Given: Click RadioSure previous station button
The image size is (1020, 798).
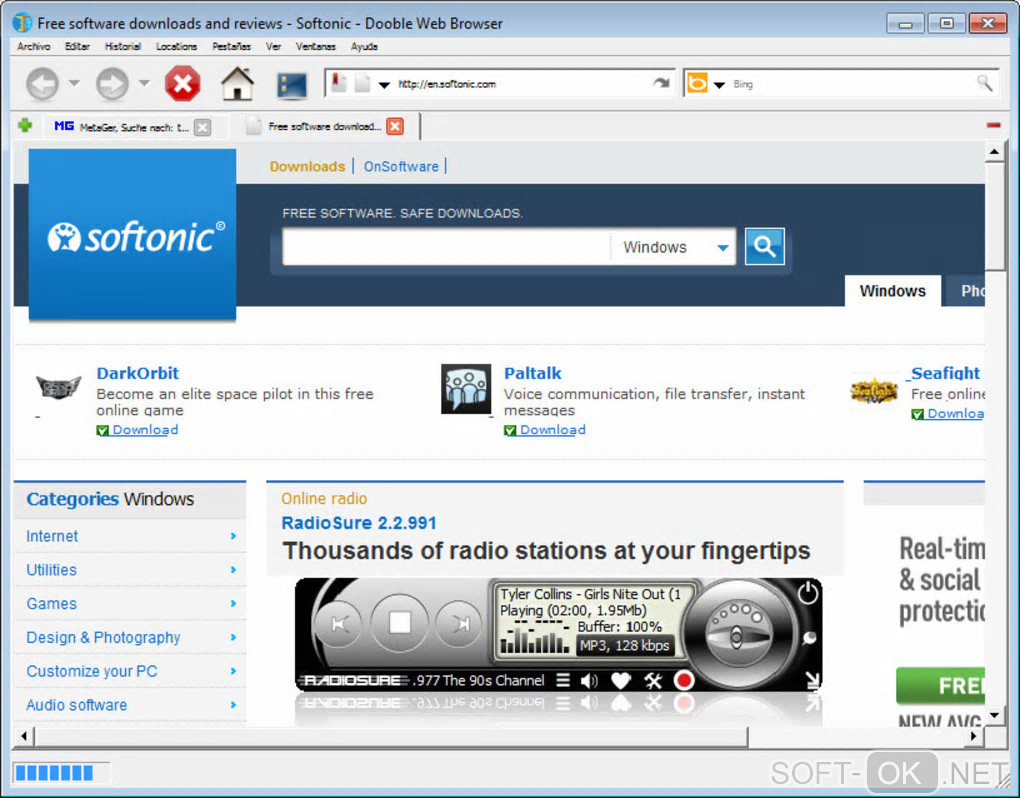Looking at the screenshot, I should 340,624.
